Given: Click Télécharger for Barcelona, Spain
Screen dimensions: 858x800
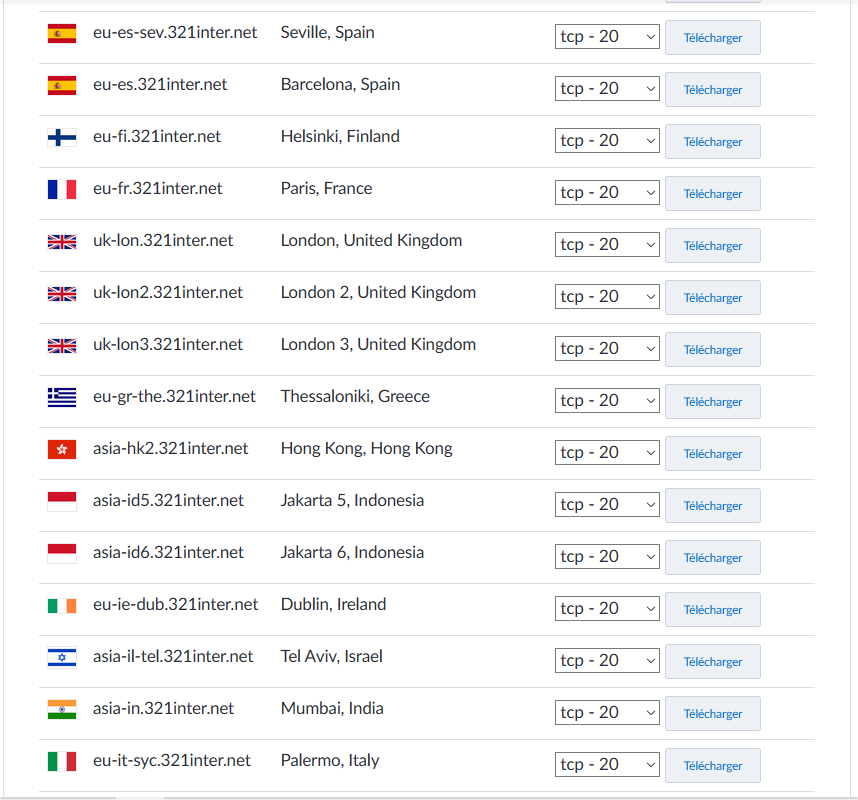Looking at the screenshot, I should point(712,89).
